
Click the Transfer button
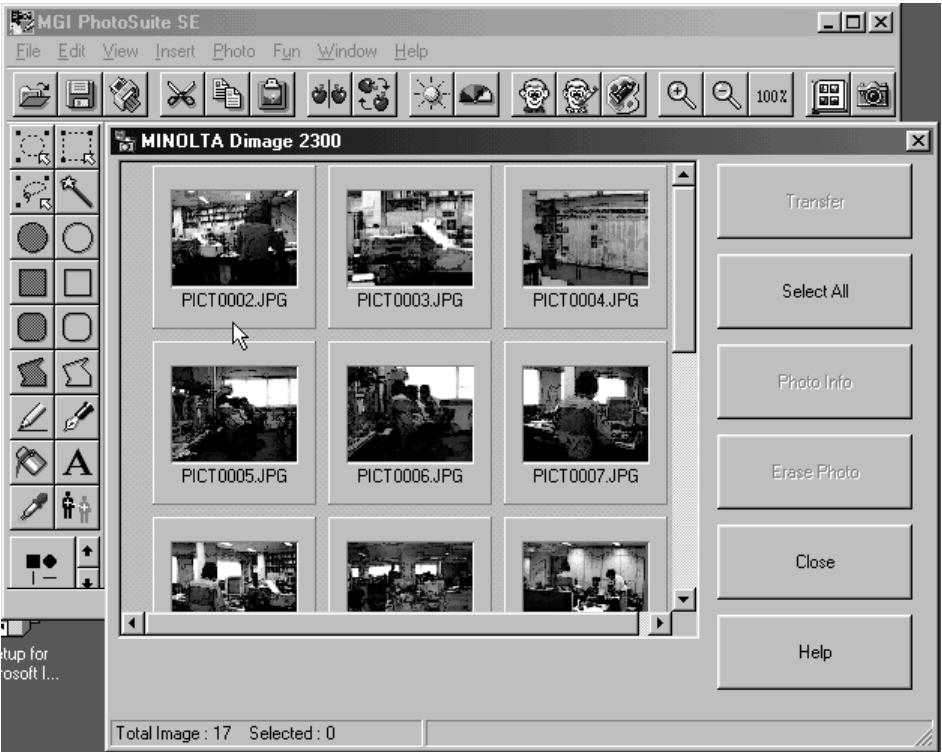pyautogui.click(x=815, y=201)
